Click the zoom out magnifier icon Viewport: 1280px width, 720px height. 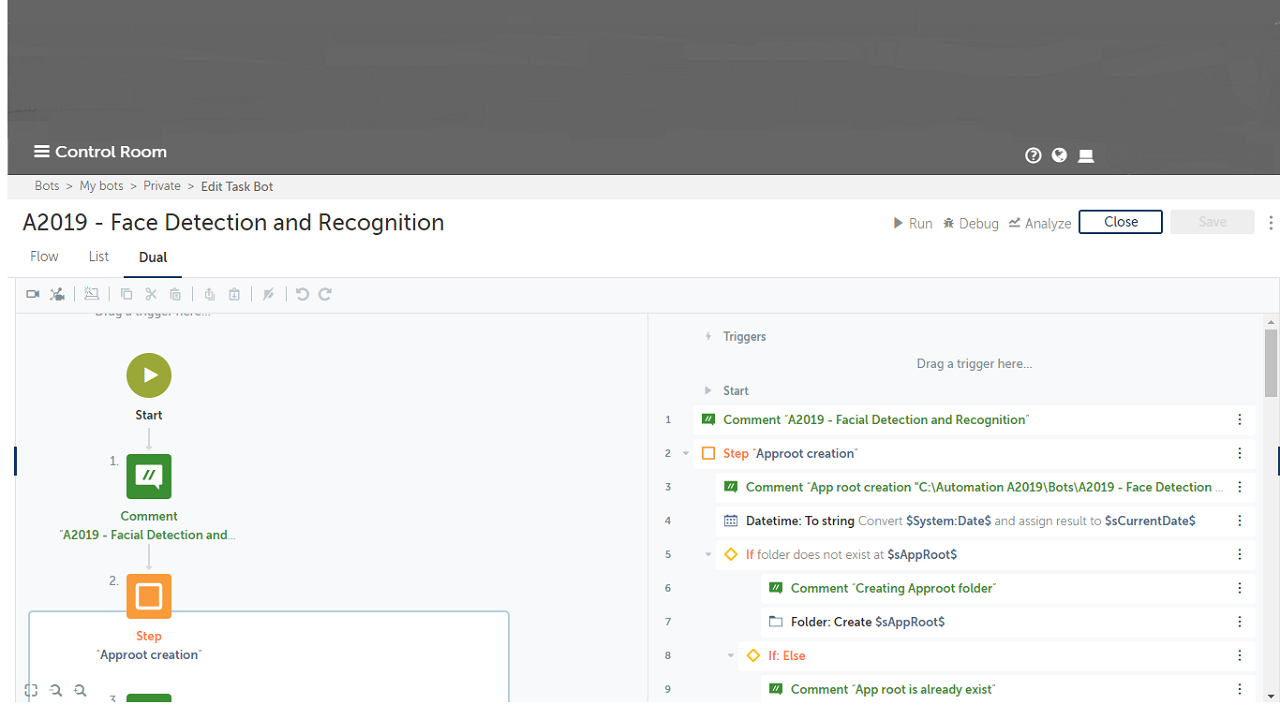point(56,690)
